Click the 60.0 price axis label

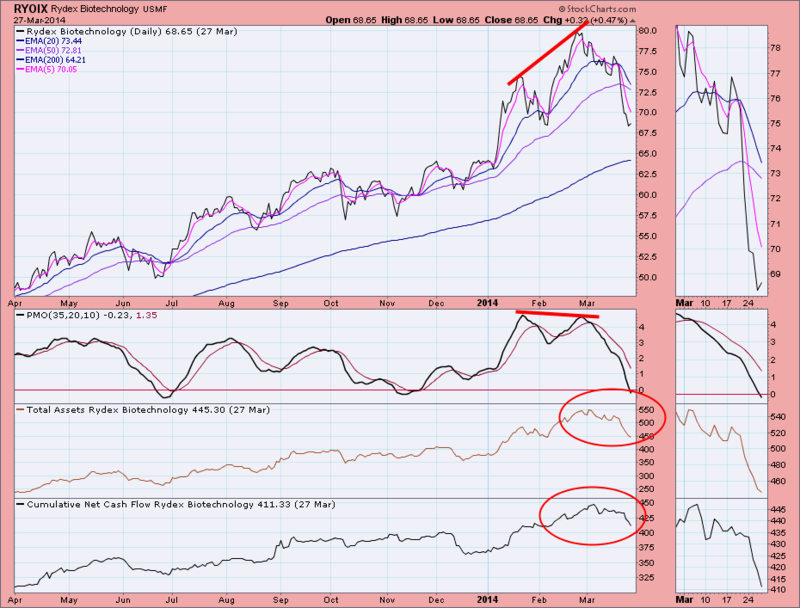(x=647, y=195)
